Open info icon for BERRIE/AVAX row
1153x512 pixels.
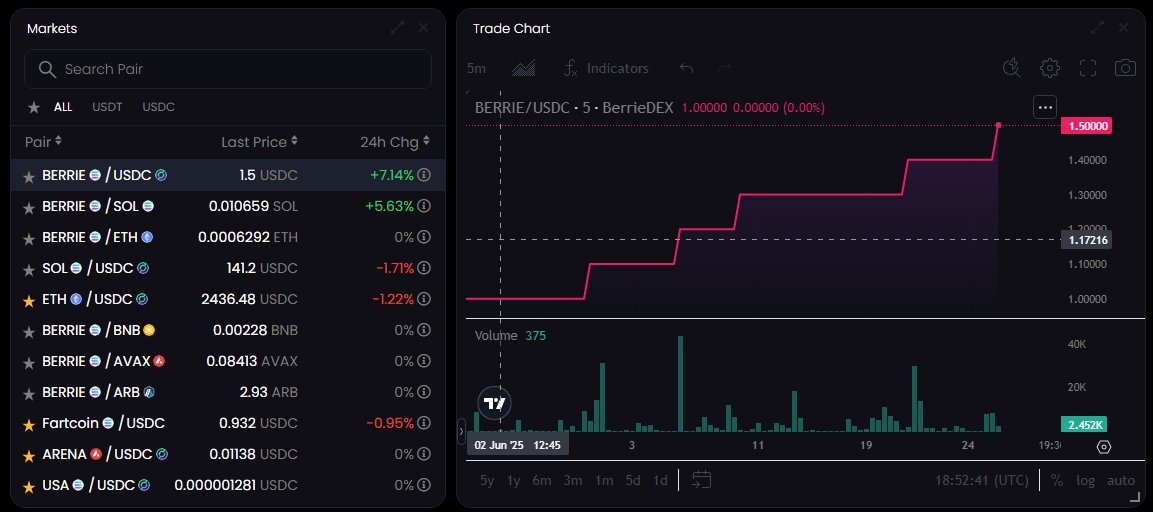pyautogui.click(x=424, y=361)
